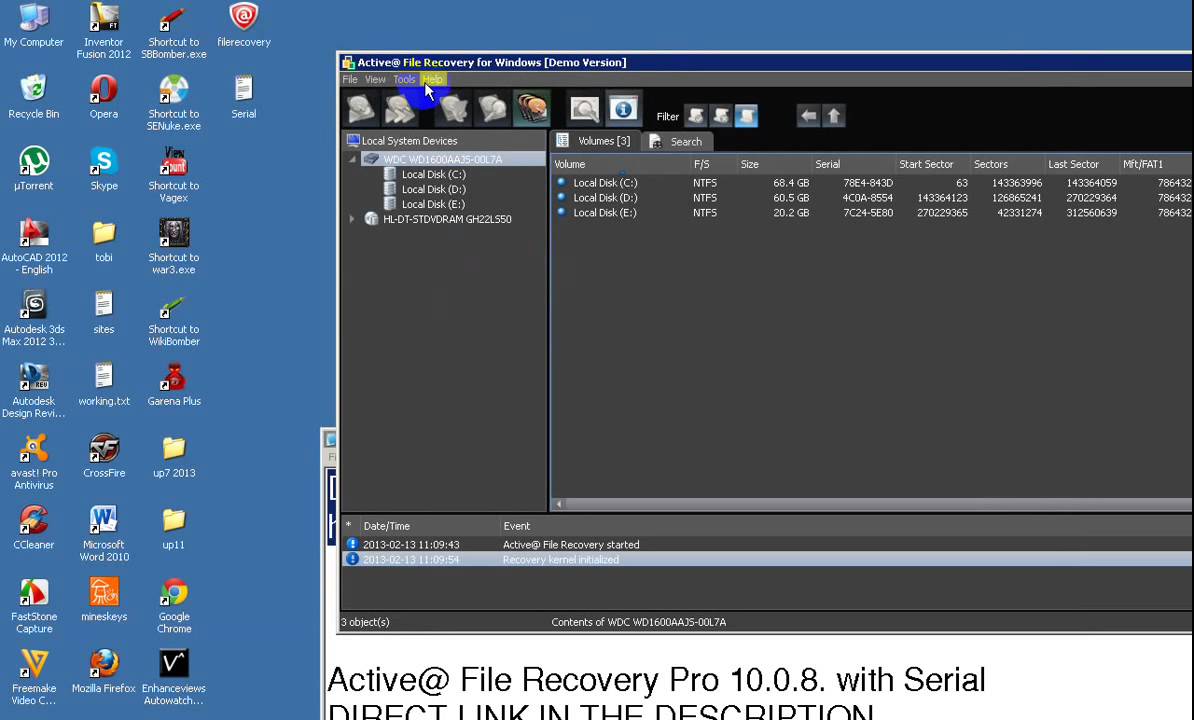The height and width of the screenshot is (720, 1194).
Task: Expand the HL-DT-STDVDRAM GH22LS50 tree node
Action: [352, 219]
